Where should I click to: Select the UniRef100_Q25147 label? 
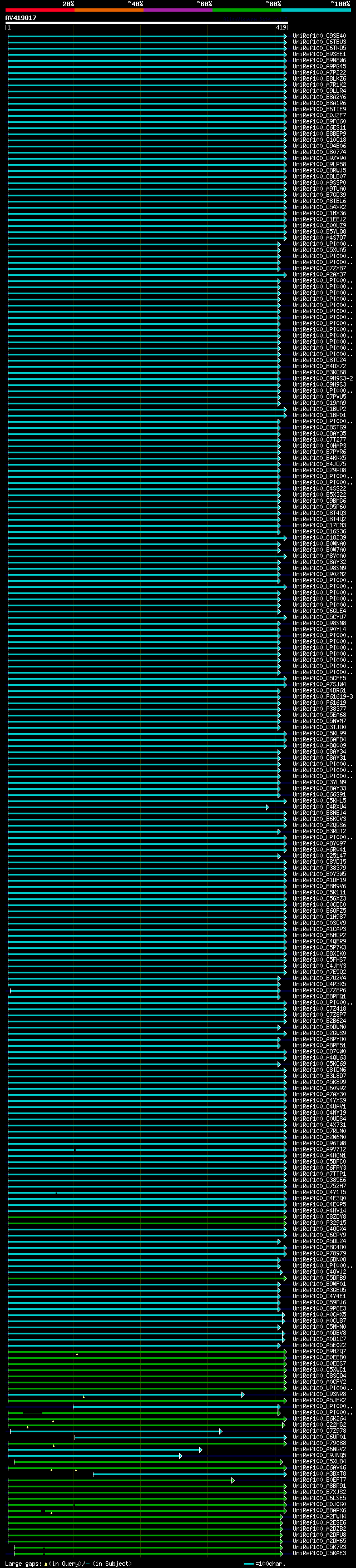click(x=319, y=856)
